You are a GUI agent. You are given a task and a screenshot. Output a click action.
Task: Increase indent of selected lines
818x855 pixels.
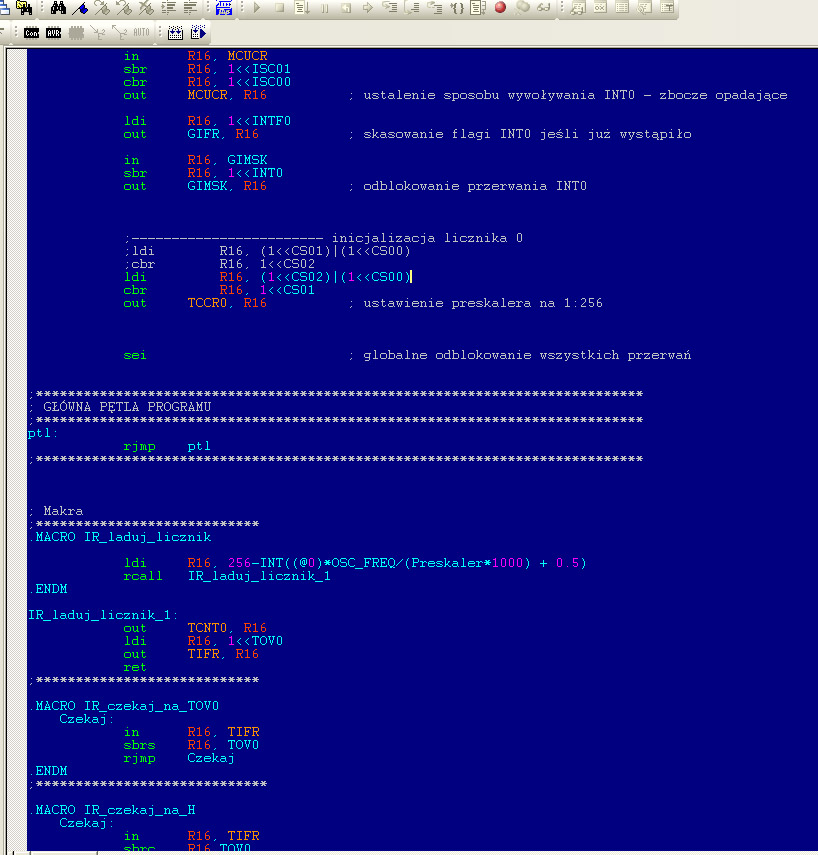coord(169,8)
